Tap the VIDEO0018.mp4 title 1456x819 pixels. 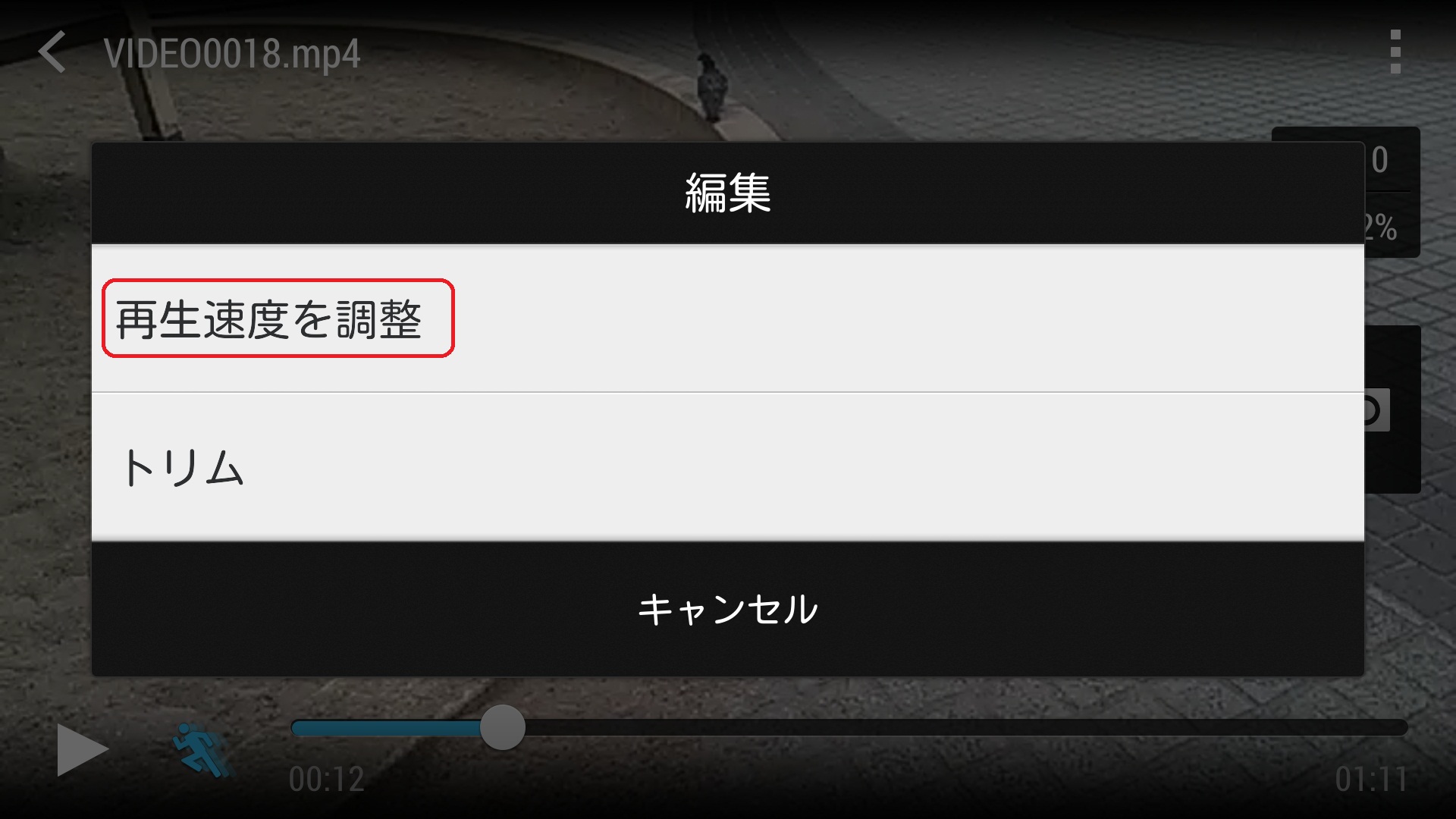(x=232, y=53)
